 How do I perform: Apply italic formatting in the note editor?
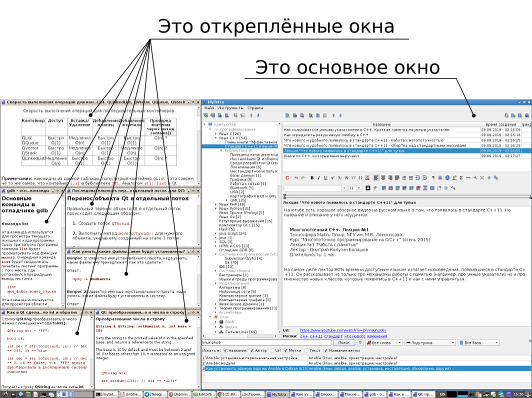coord(319,178)
